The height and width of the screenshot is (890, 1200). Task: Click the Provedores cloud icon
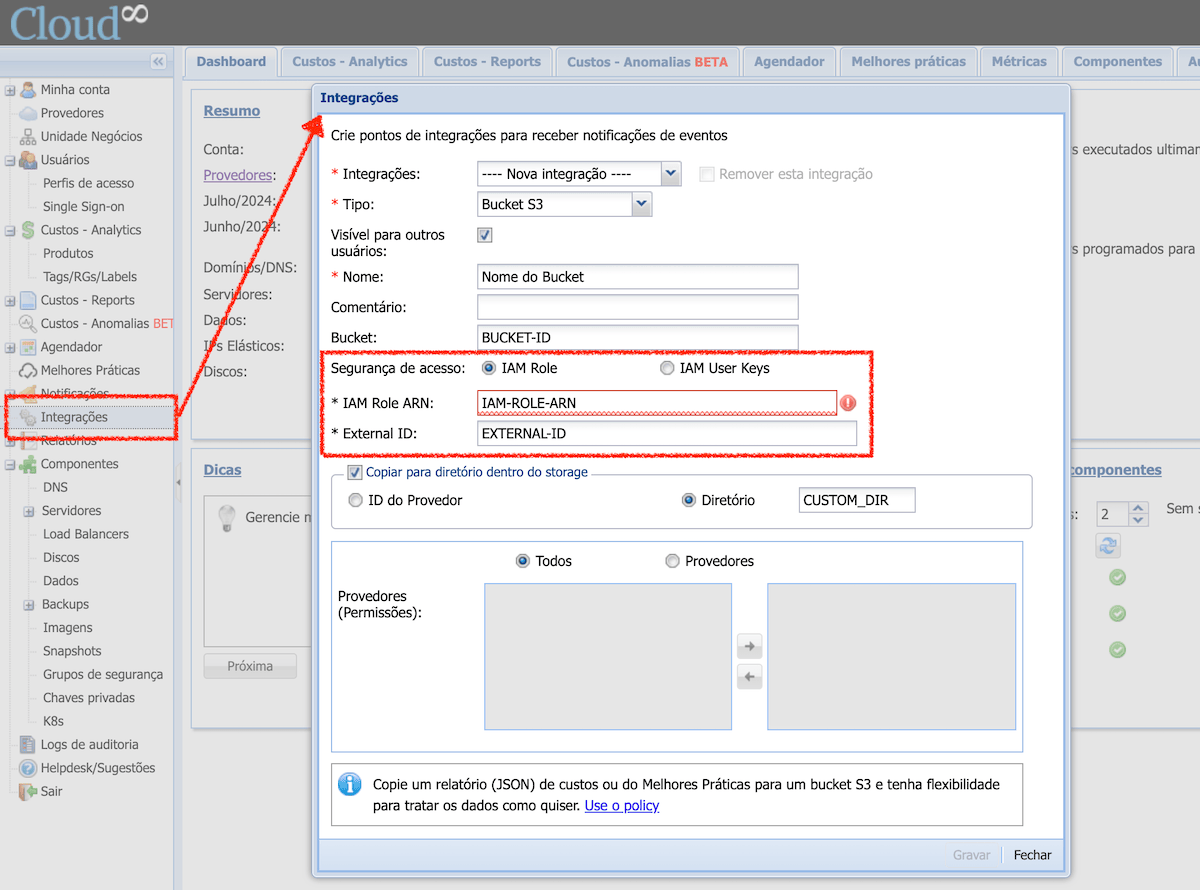pos(28,113)
